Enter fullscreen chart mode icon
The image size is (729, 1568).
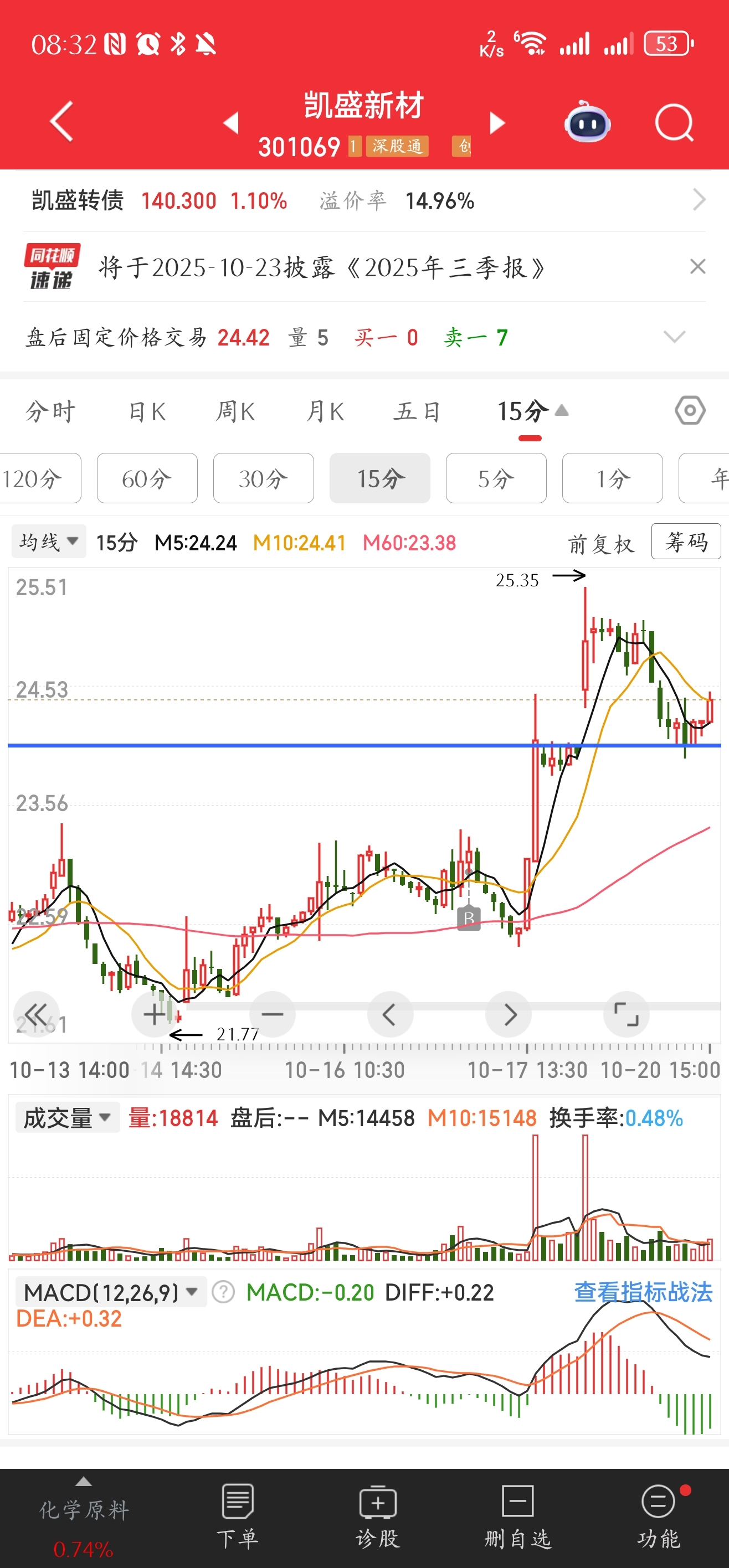click(626, 1014)
